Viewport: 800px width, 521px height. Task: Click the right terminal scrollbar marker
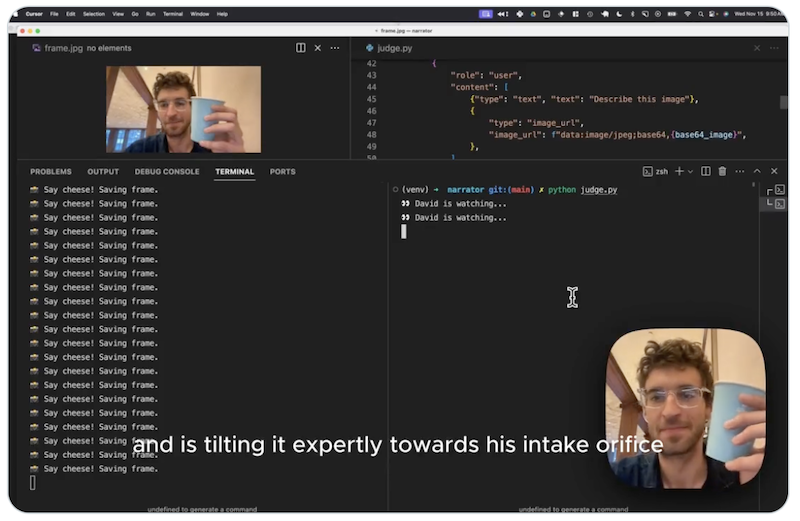(754, 185)
